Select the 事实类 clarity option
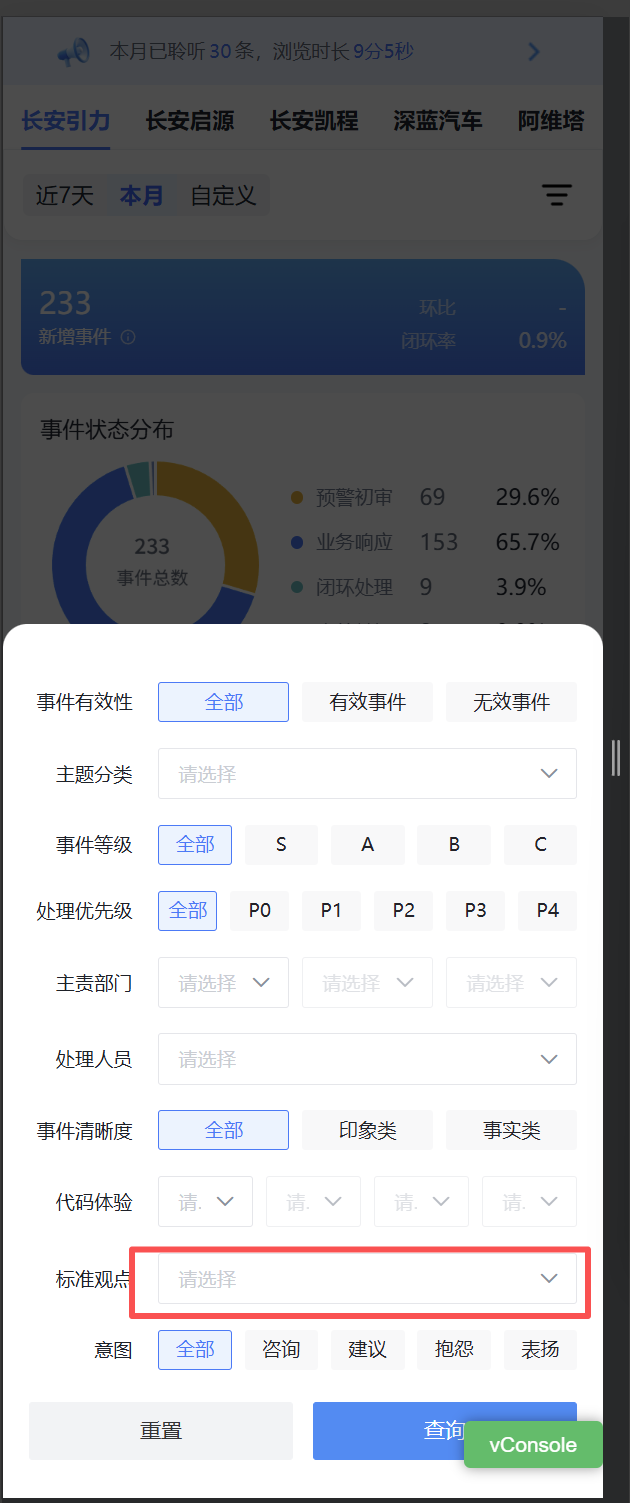Screen dimensions: 630x1503 click(511, 1130)
